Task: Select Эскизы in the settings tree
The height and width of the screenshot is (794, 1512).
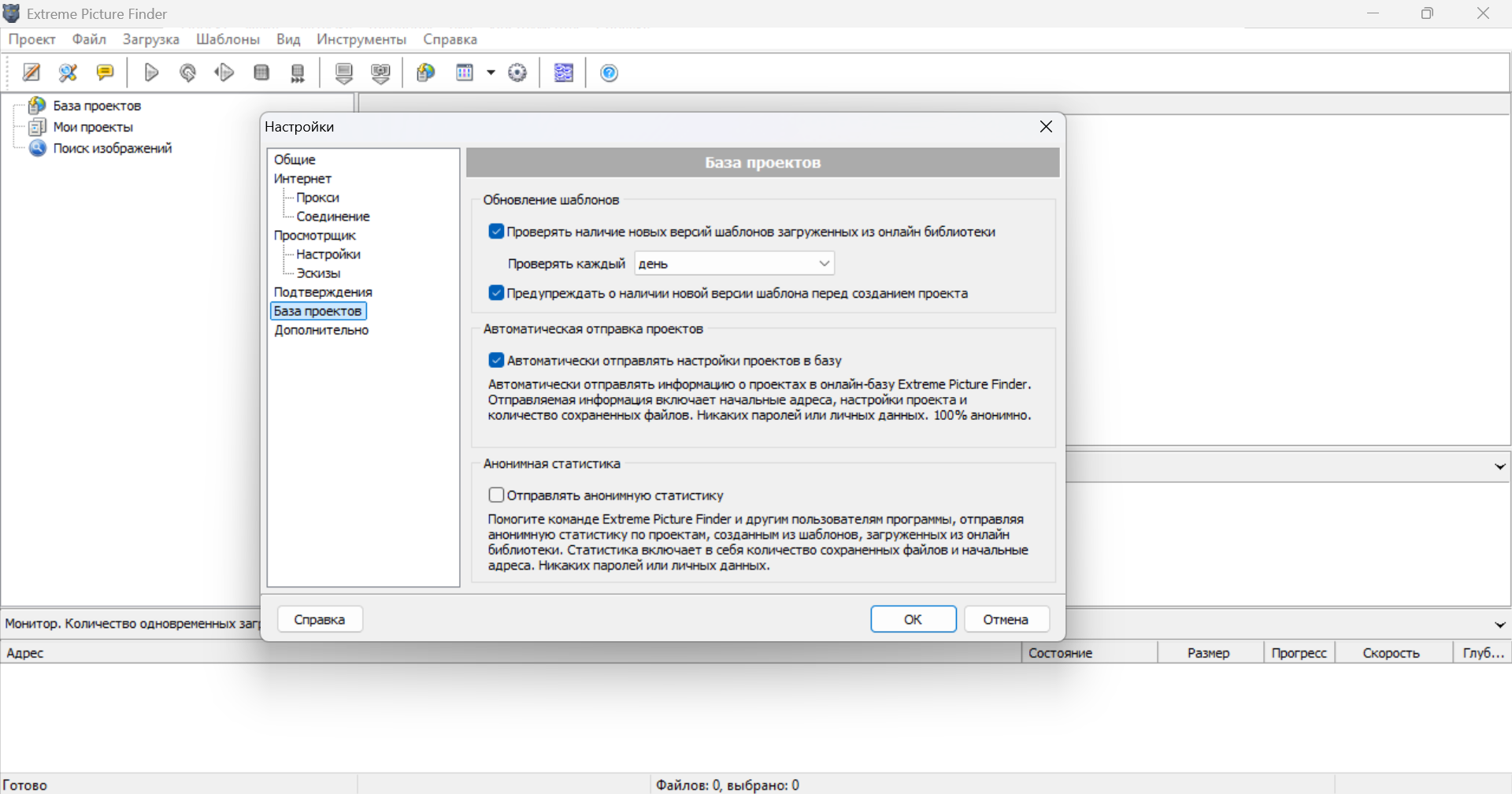Action: click(318, 273)
